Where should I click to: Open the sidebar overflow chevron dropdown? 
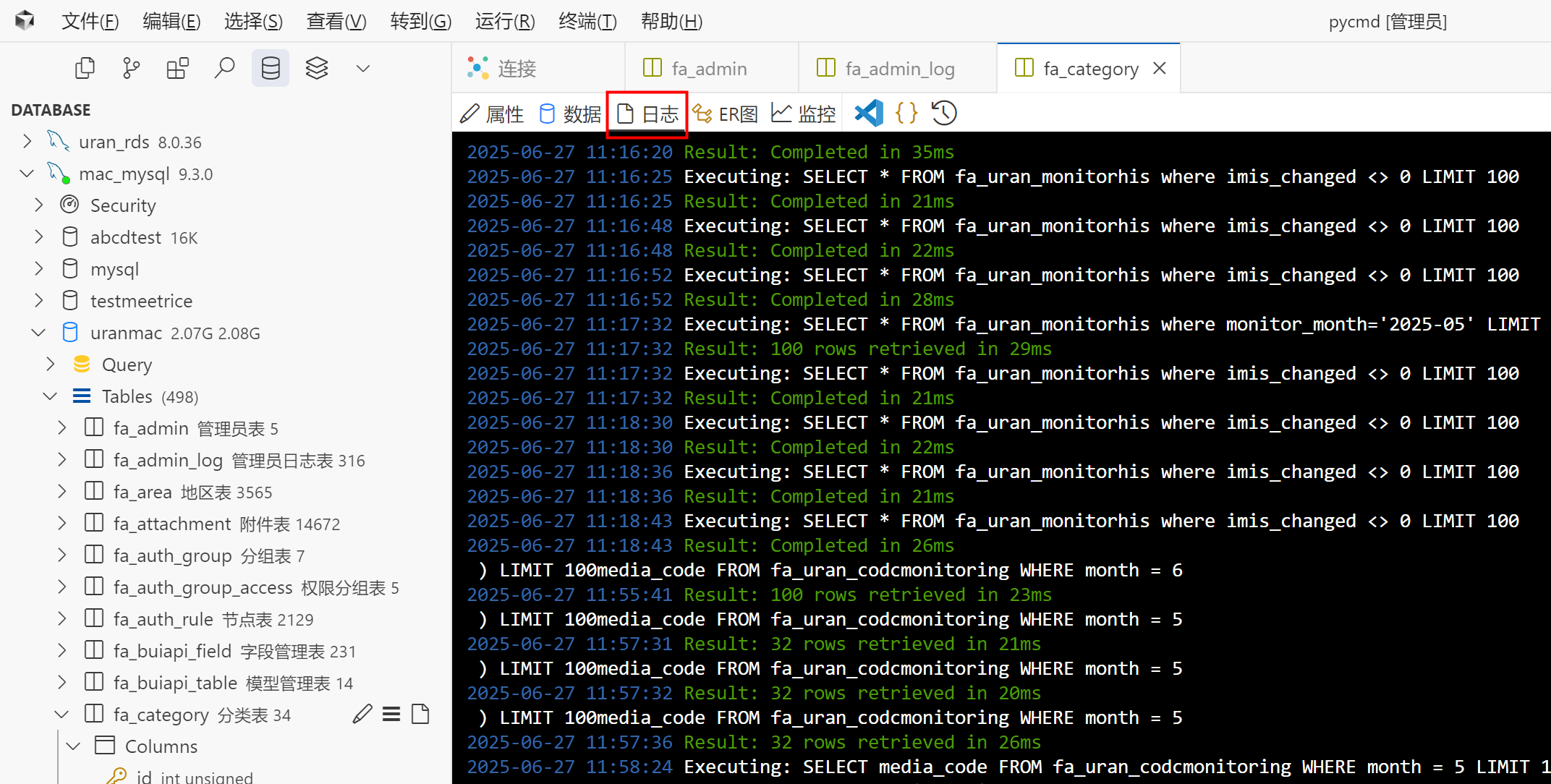pos(363,68)
